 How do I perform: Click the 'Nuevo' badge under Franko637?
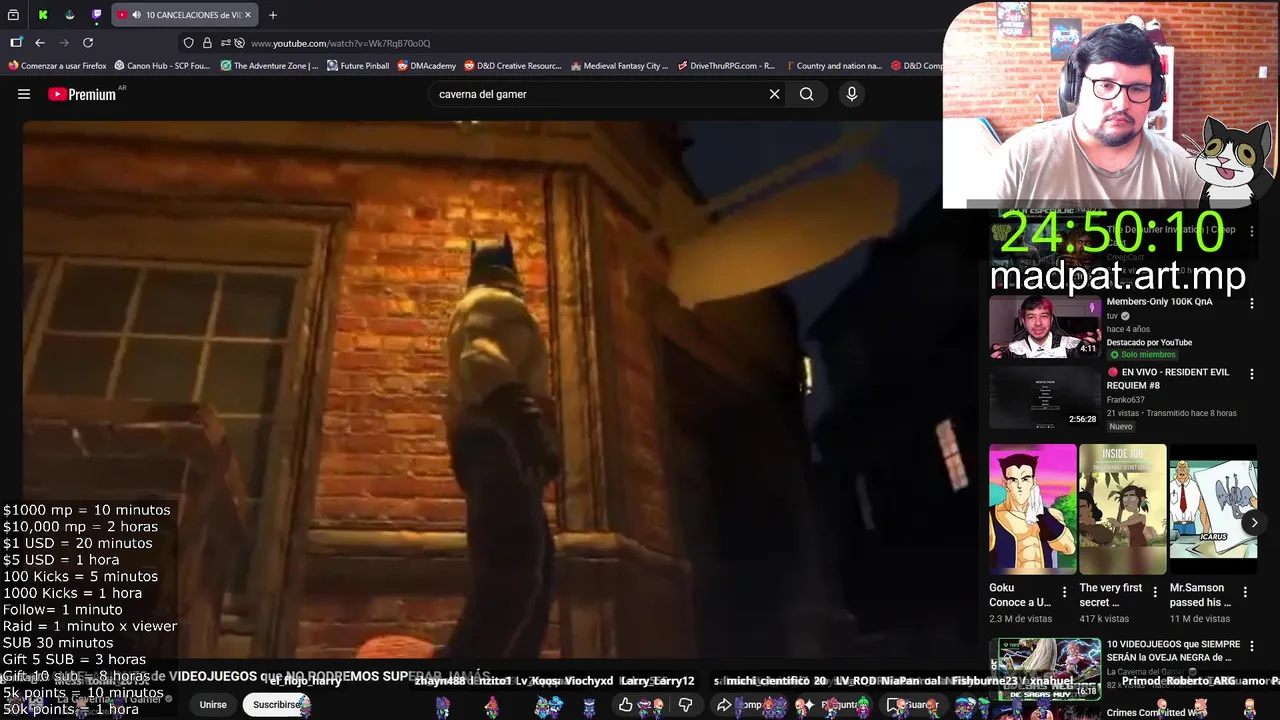pyautogui.click(x=1120, y=426)
